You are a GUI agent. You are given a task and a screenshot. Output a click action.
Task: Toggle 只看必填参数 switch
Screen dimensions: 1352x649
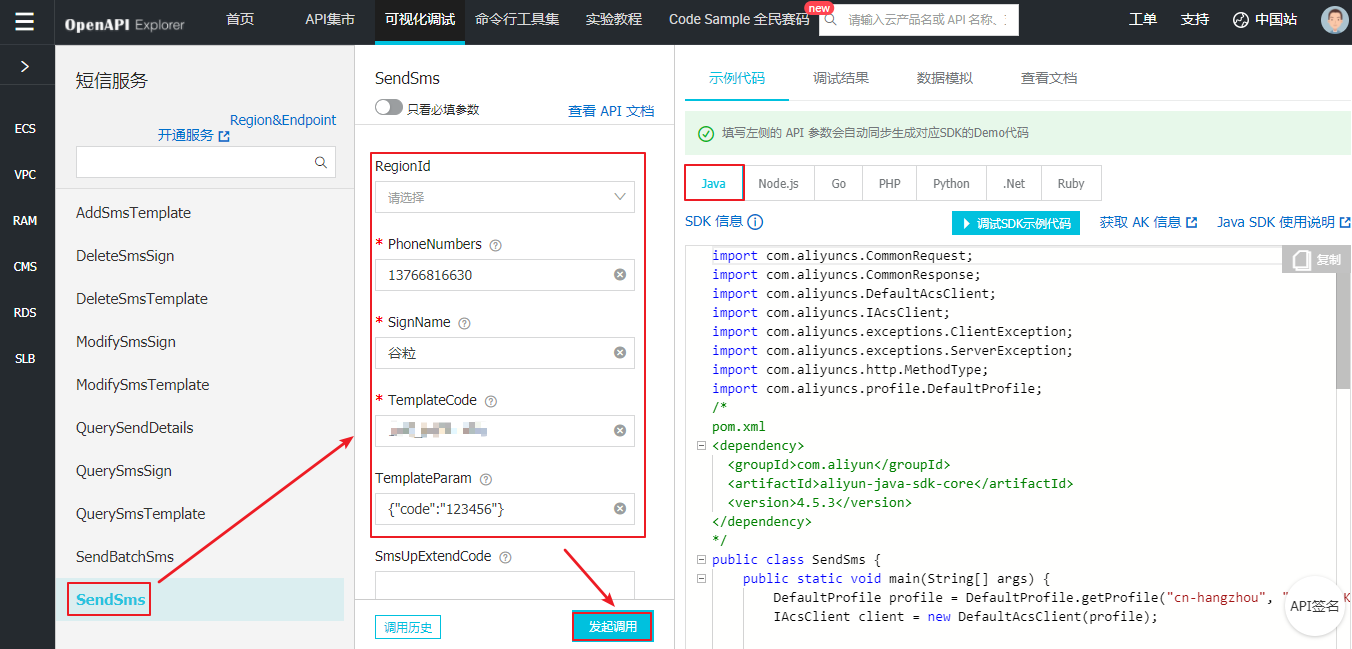(x=389, y=108)
